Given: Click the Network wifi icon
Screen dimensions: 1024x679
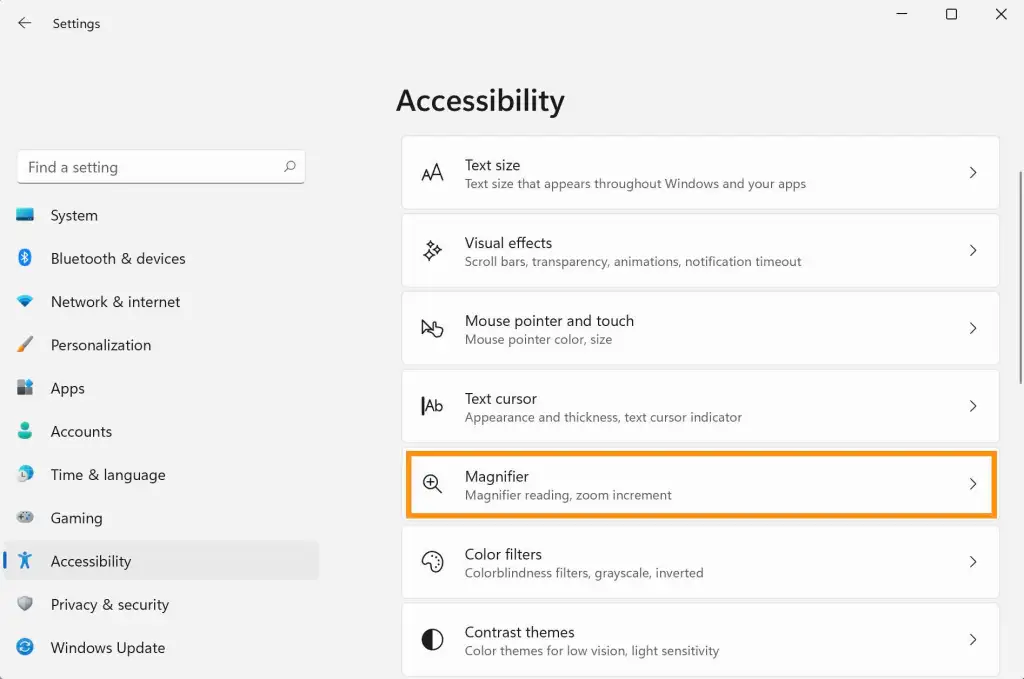Looking at the screenshot, I should click(25, 301).
